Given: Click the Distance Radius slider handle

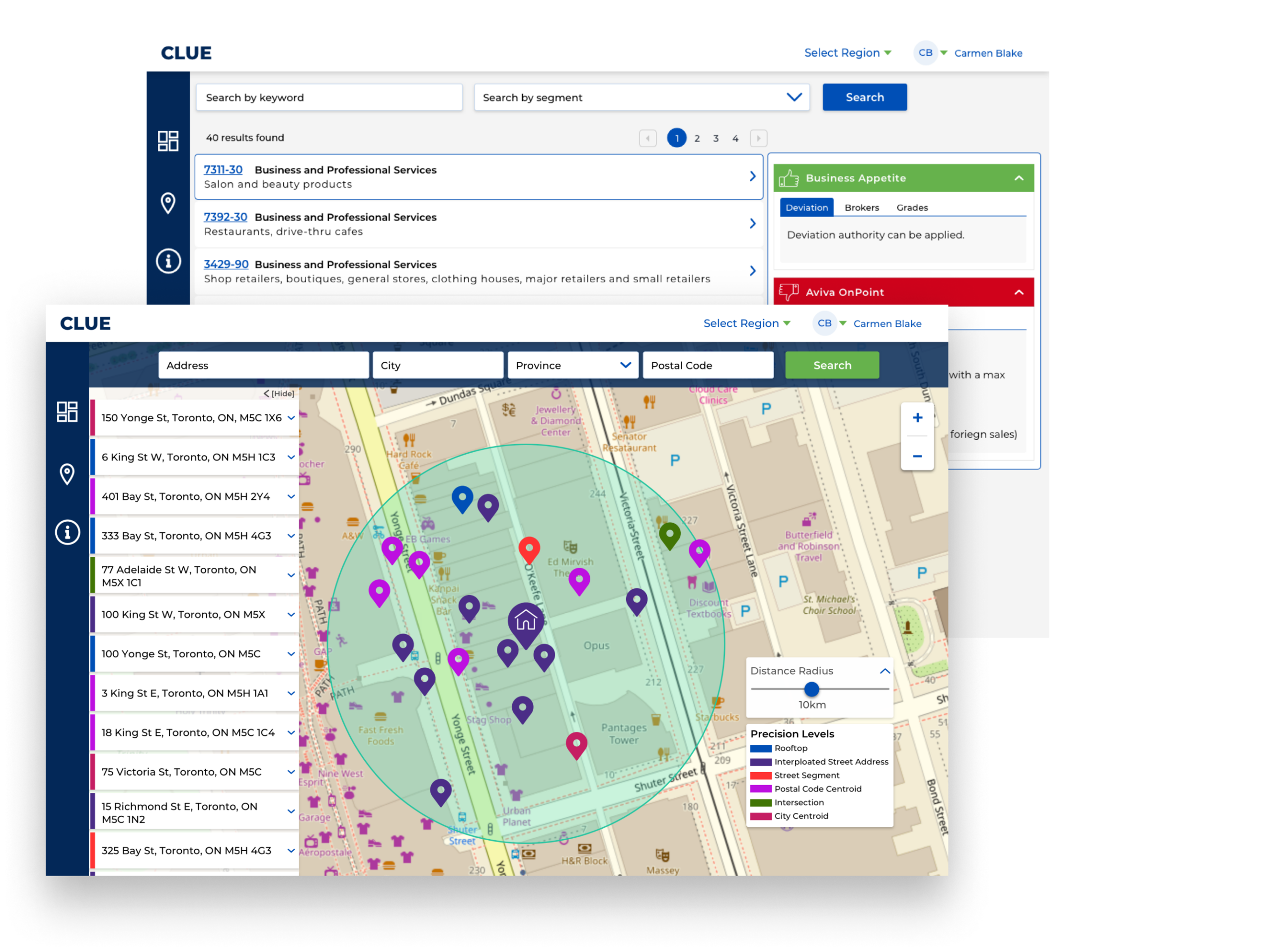Looking at the screenshot, I should pos(811,689).
